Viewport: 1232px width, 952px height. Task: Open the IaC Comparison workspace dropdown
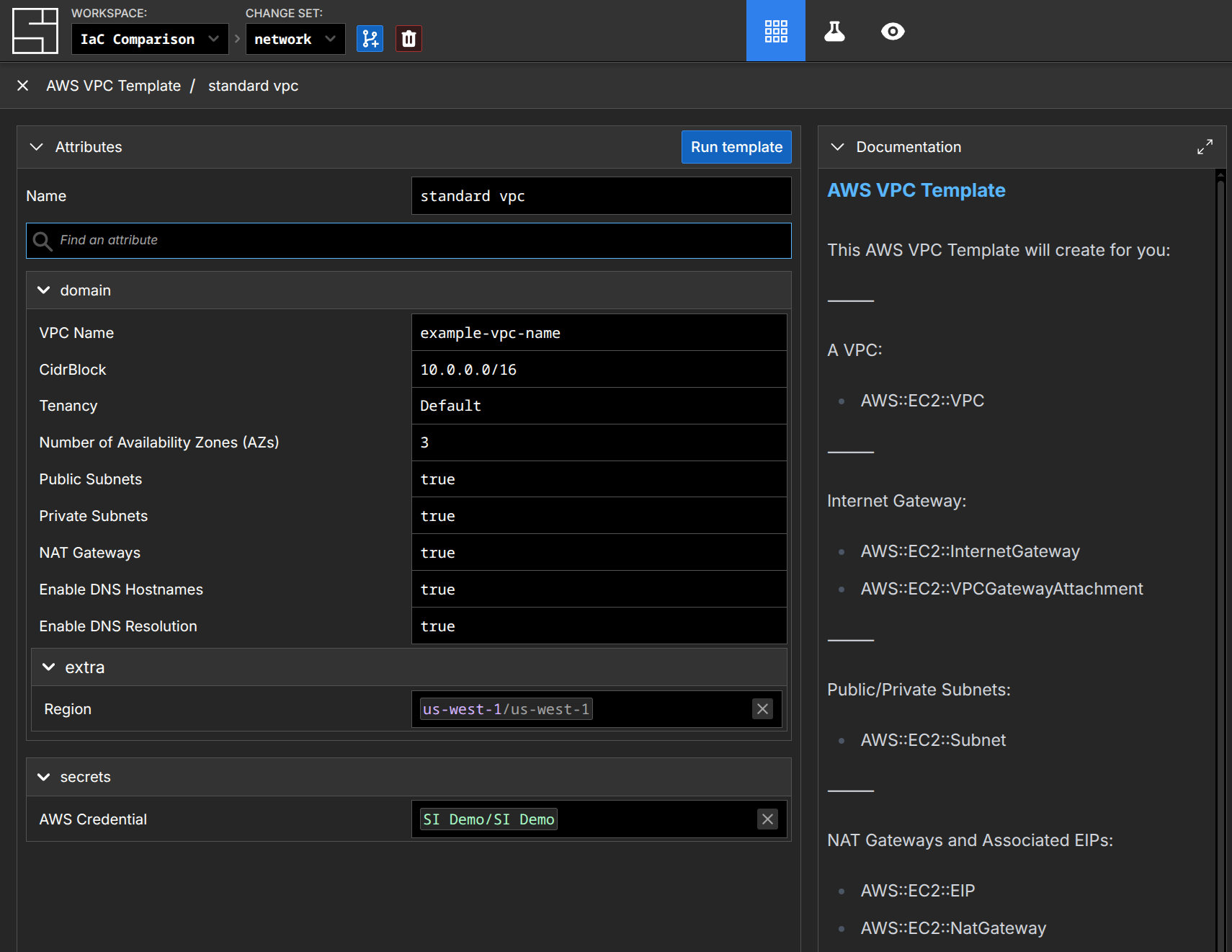coord(149,39)
